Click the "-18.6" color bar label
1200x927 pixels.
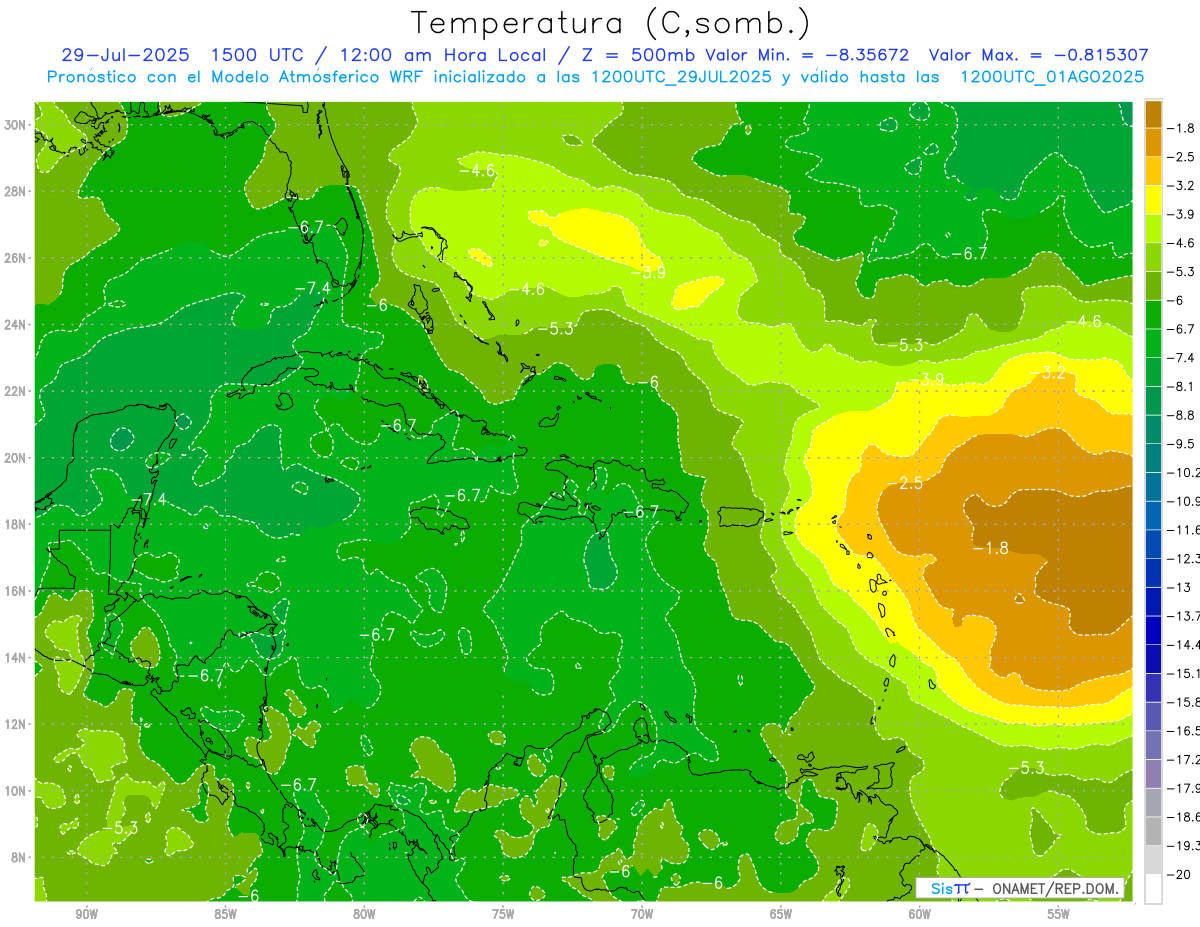[x=1185, y=817]
